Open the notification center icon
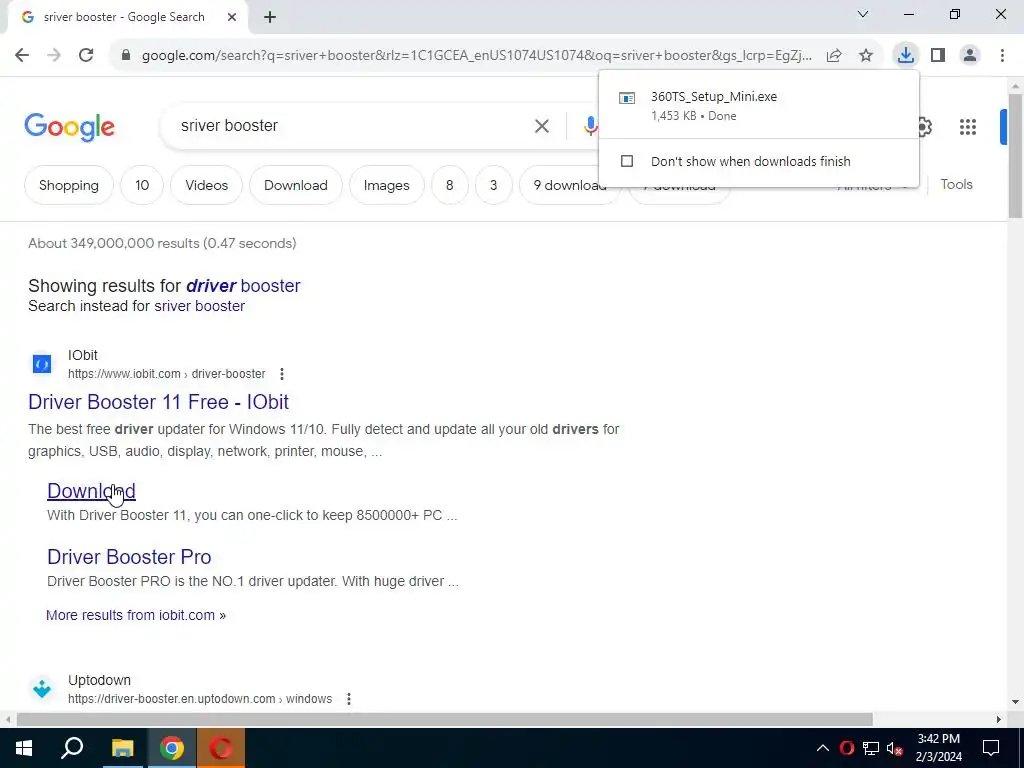The width and height of the screenshot is (1024, 768). click(x=991, y=748)
